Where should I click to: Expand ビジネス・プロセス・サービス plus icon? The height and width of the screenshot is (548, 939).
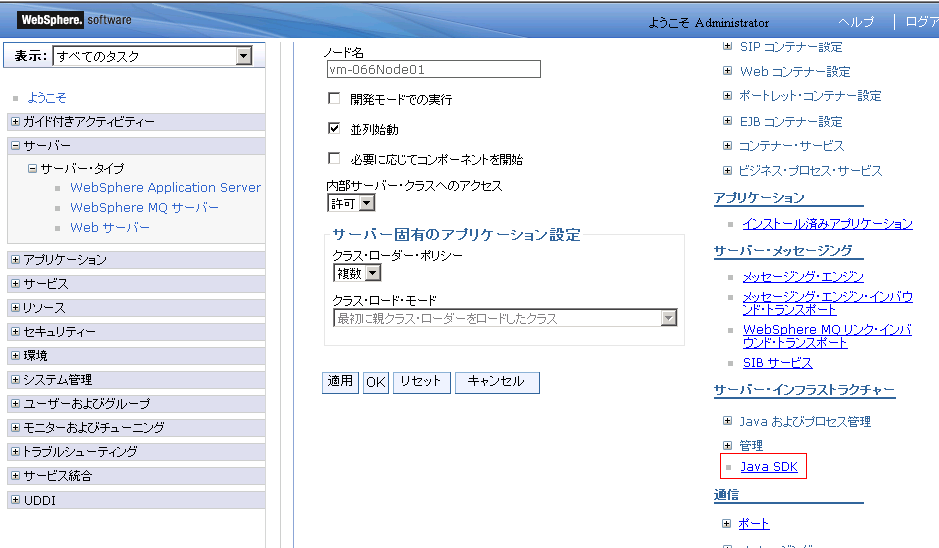point(727,171)
